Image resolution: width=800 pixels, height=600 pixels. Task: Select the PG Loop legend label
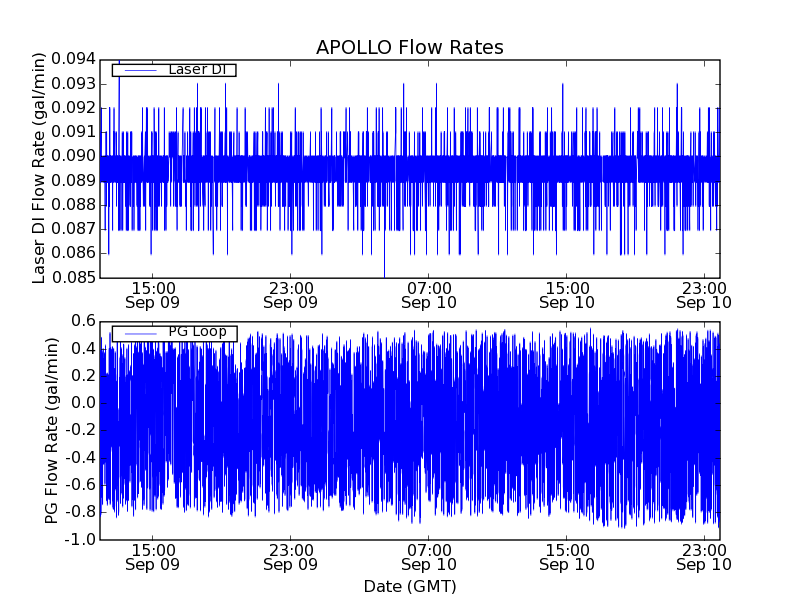197,332
